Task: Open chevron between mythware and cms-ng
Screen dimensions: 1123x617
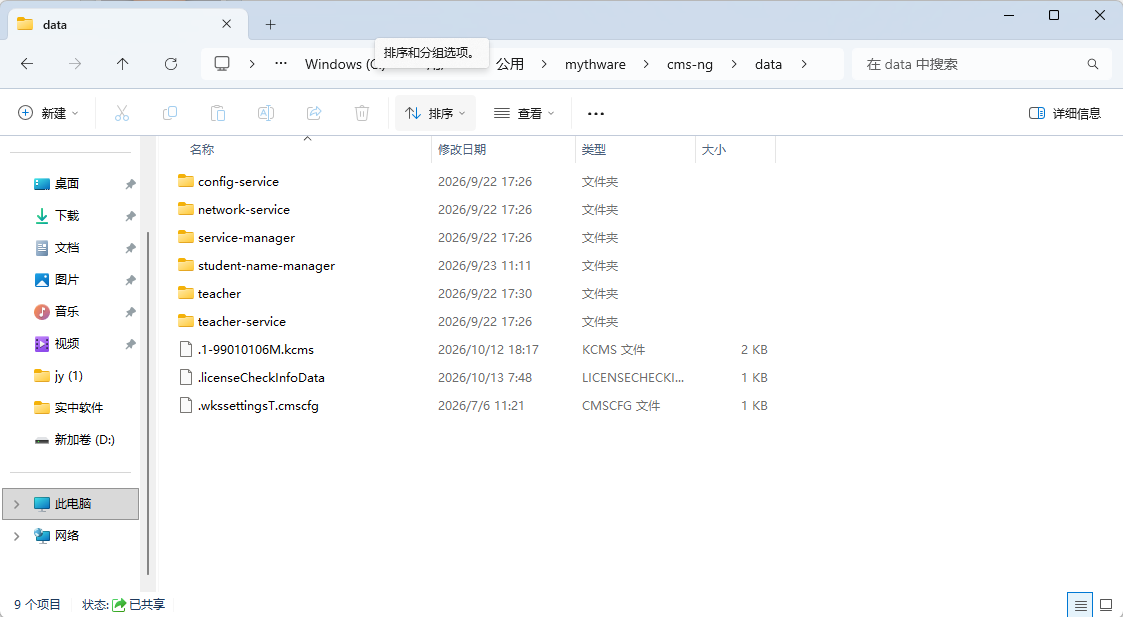Action: [x=646, y=64]
